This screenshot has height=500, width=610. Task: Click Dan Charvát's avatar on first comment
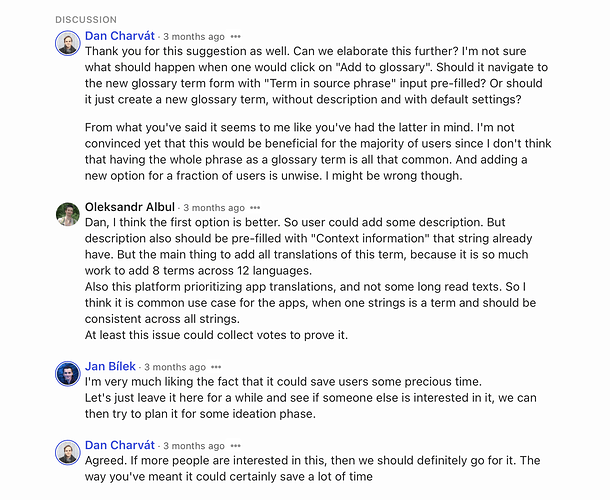click(68, 43)
